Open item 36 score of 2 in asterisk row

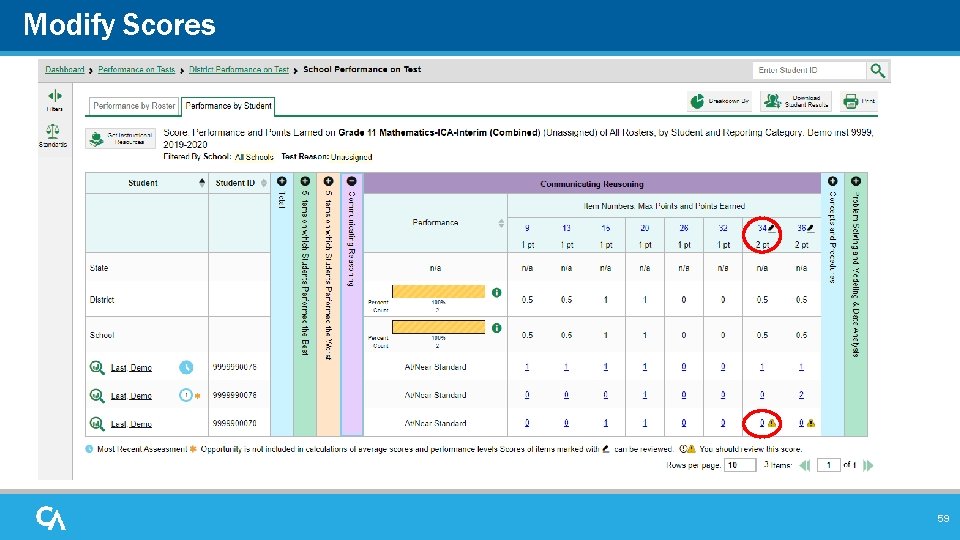[x=801, y=395]
